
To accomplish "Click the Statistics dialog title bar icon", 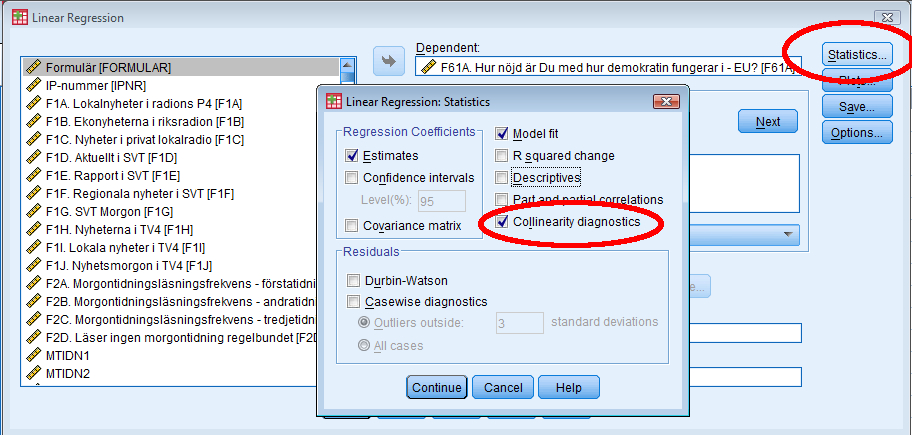I will [334, 102].
